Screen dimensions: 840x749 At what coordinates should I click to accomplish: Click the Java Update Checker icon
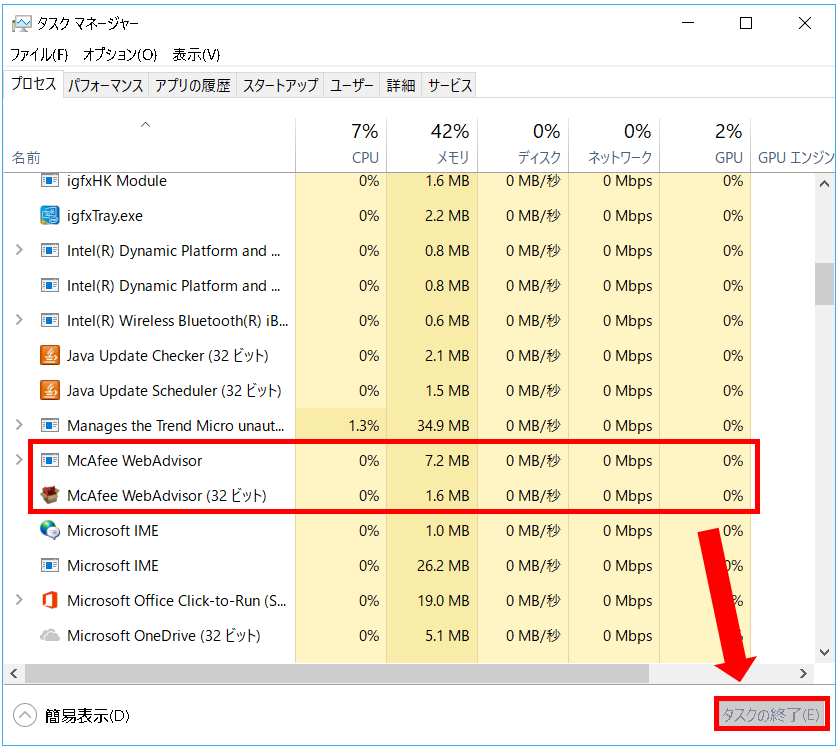[50, 355]
